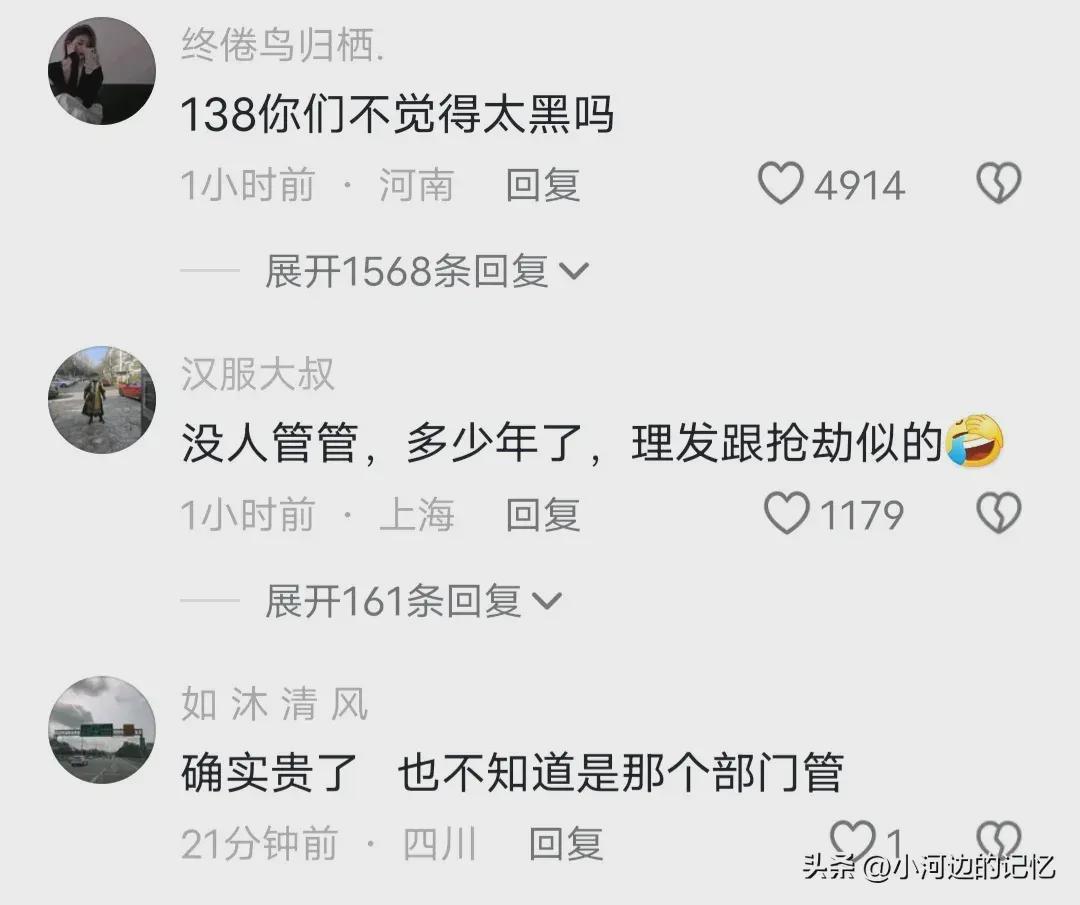The image size is (1080, 905).
Task: Expand the 161 replies thread
Action: click(x=413, y=601)
